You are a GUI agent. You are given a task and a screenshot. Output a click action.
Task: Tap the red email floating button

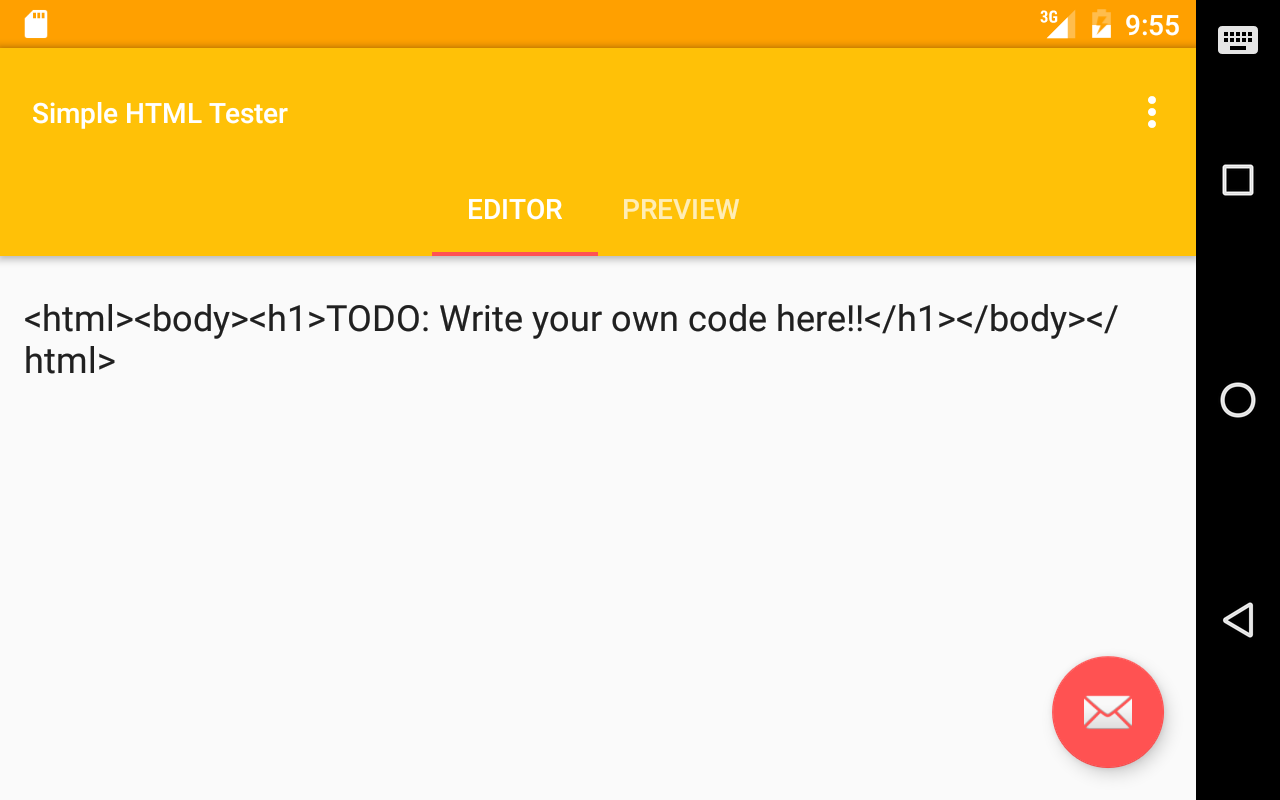(x=1107, y=712)
